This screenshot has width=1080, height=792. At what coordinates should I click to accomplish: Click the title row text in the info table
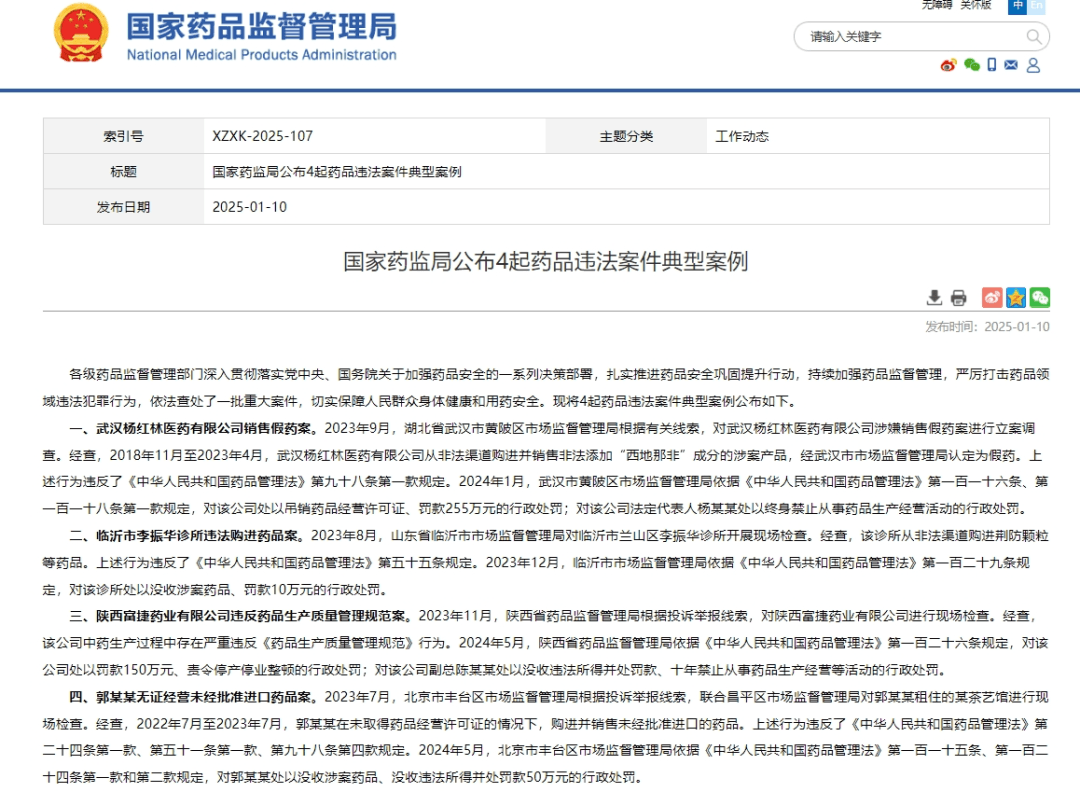tap(337, 171)
